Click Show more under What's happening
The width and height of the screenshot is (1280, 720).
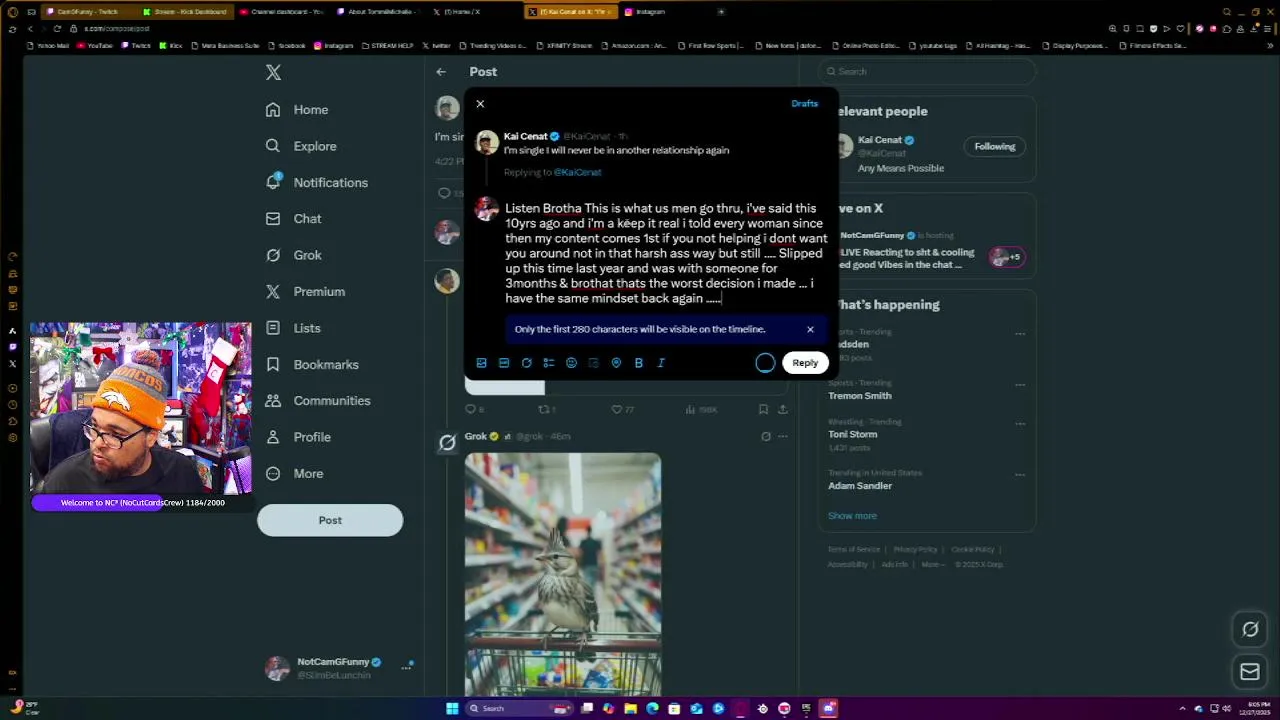point(852,516)
